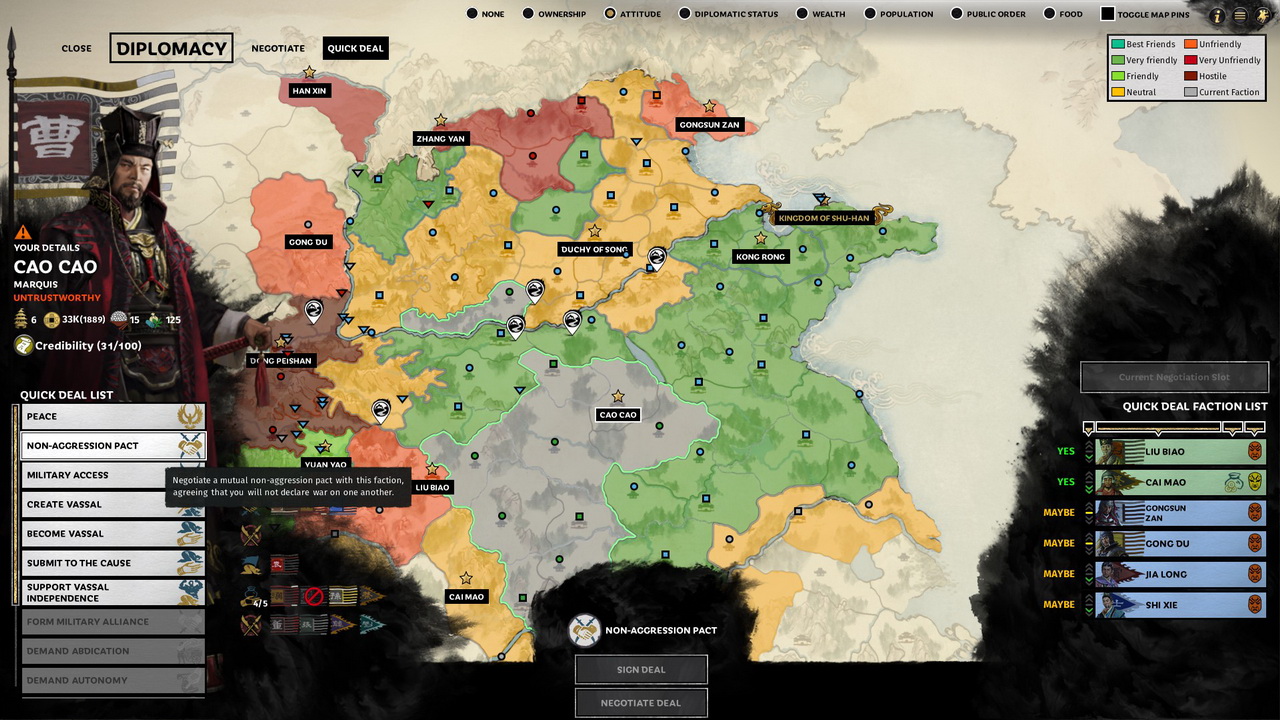Enable the Toggle Map Pins checkbox
The height and width of the screenshot is (720, 1280).
(1107, 14)
